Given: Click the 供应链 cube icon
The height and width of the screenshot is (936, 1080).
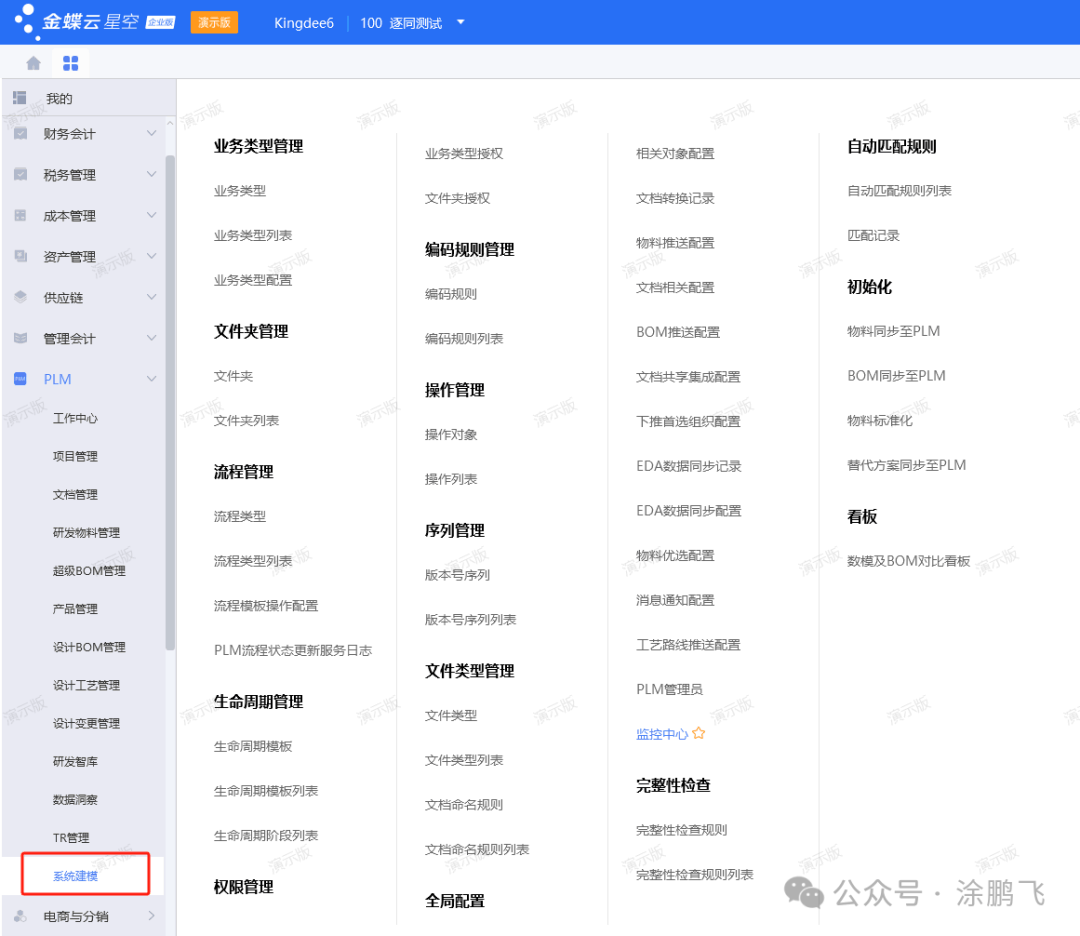Looking at the screenshot, I should [21, 297].
